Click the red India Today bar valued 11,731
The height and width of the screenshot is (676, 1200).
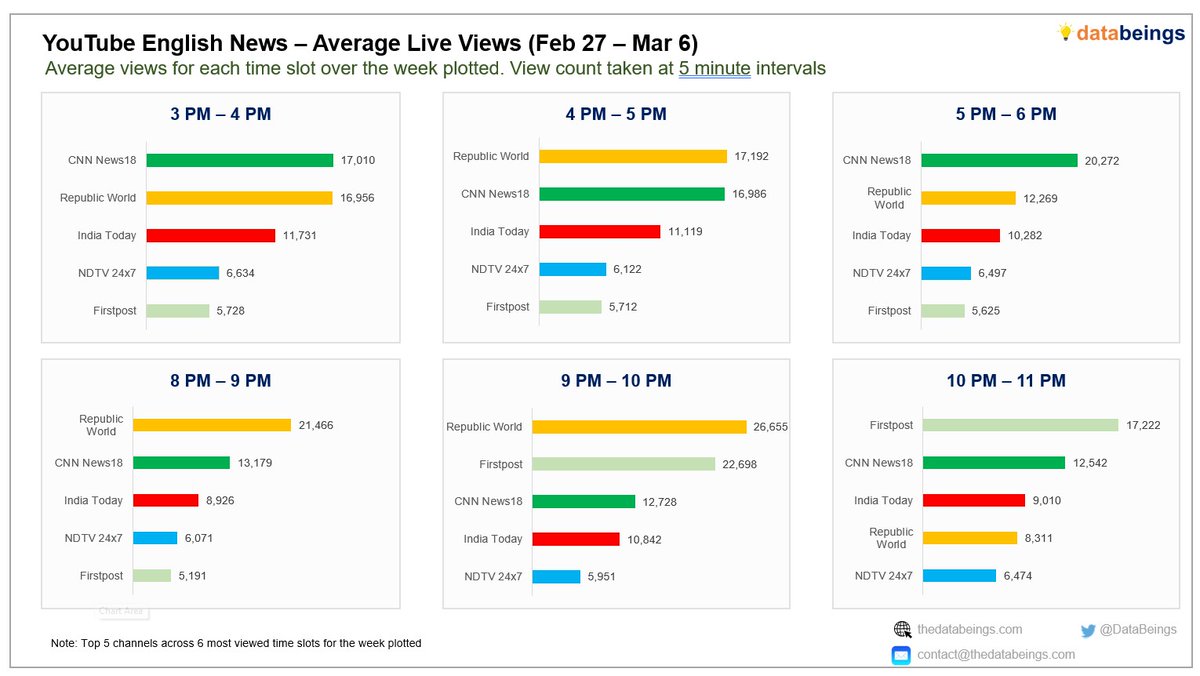point(211,236)
